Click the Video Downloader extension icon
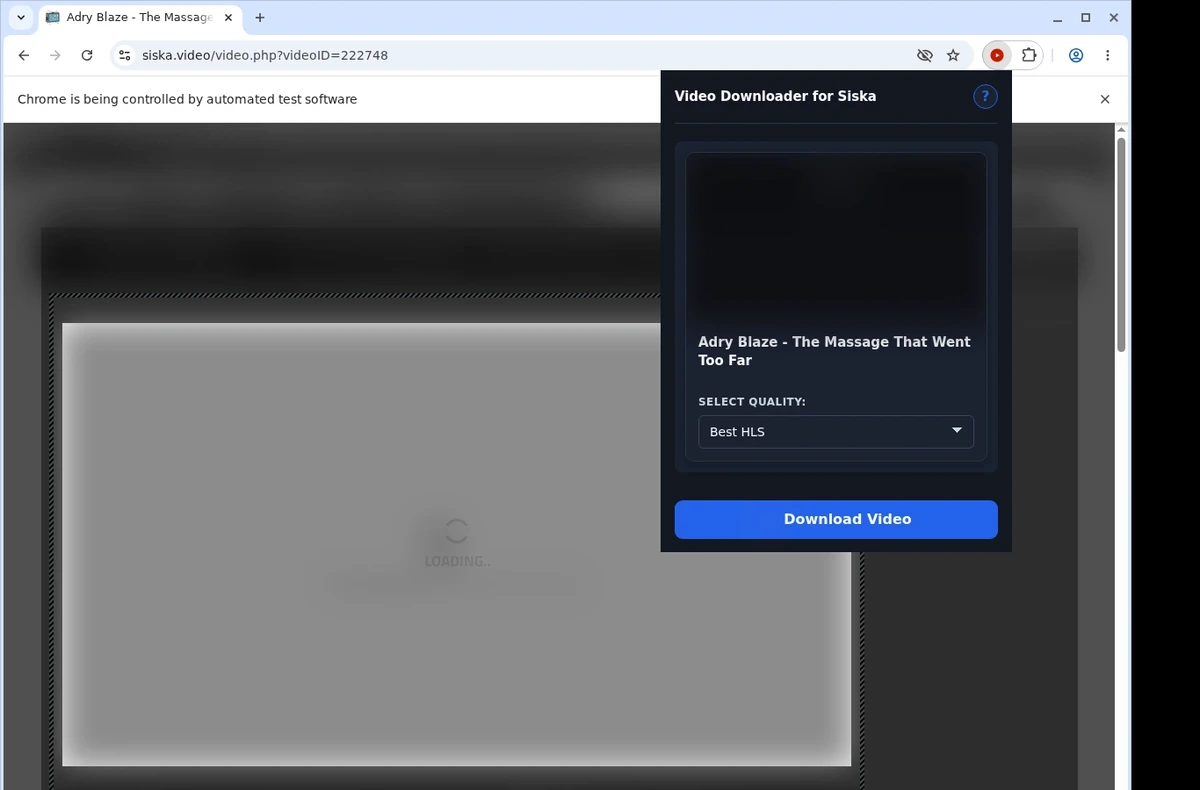 997,56
